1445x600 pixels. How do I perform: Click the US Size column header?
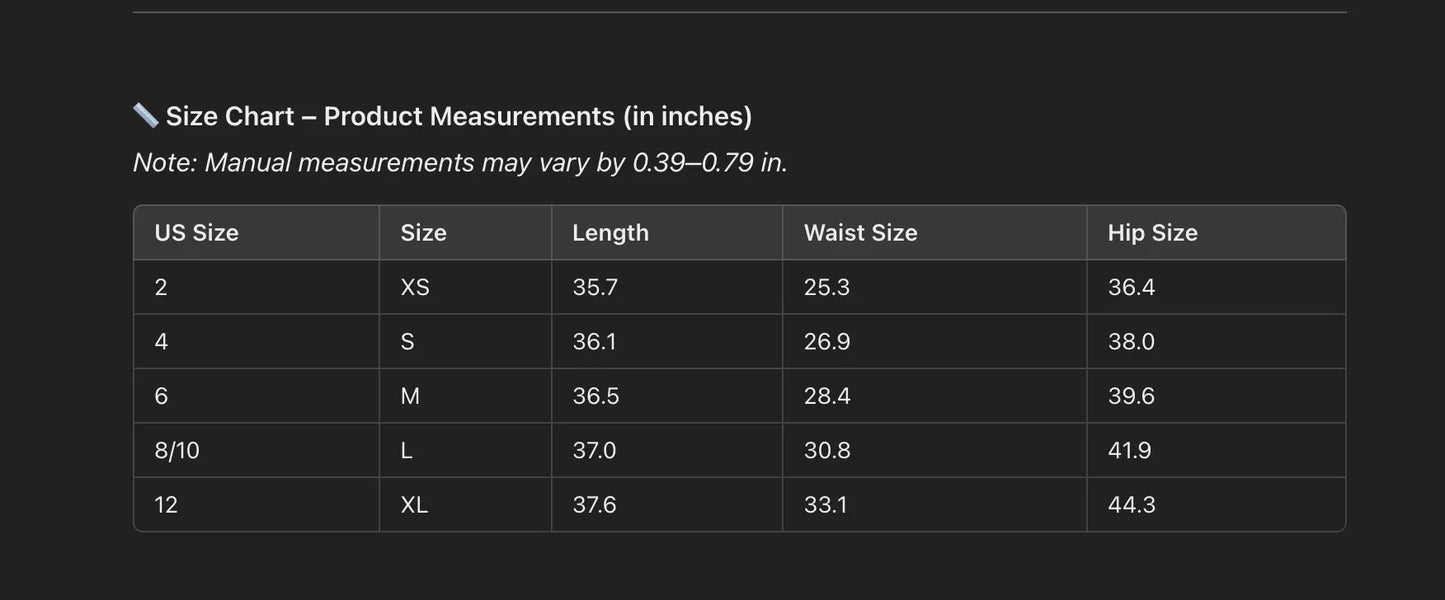[197, 233]
